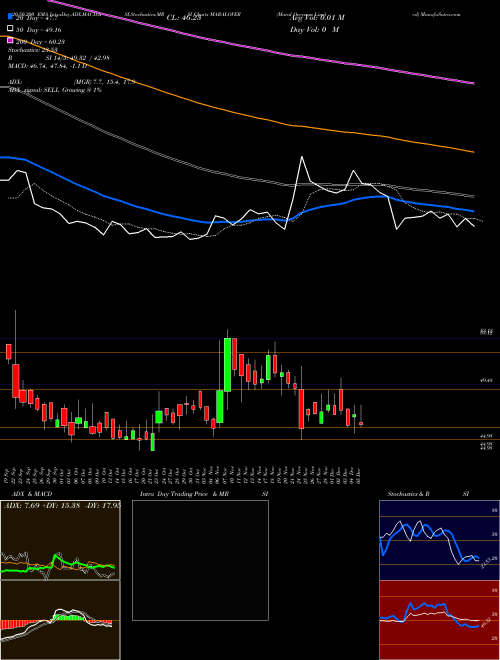
Task: Click the last small red candlestick
Action: pyautogui.click(x=361, y=423)
